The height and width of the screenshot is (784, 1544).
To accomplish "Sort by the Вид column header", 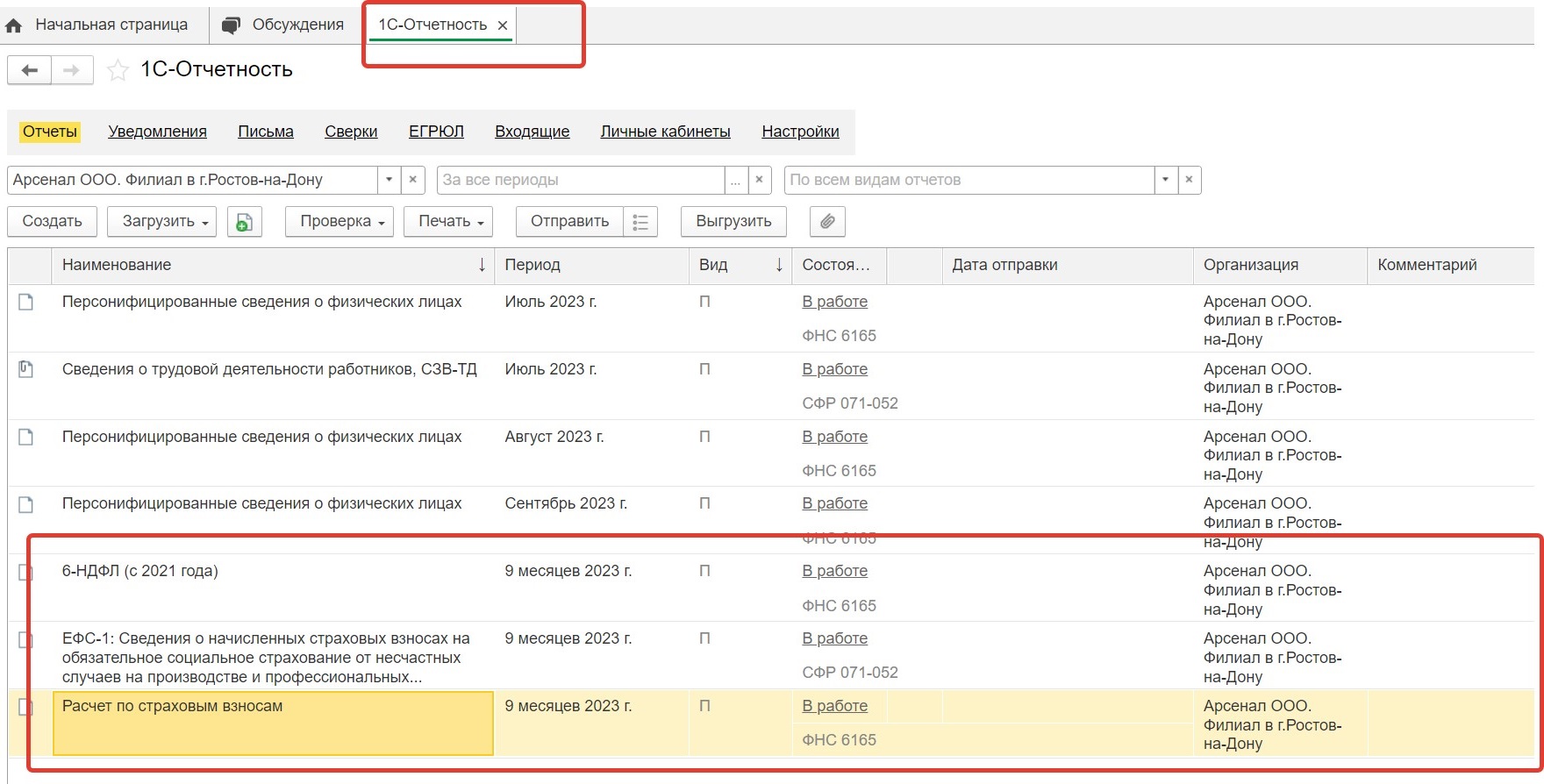I will (741, 266).
